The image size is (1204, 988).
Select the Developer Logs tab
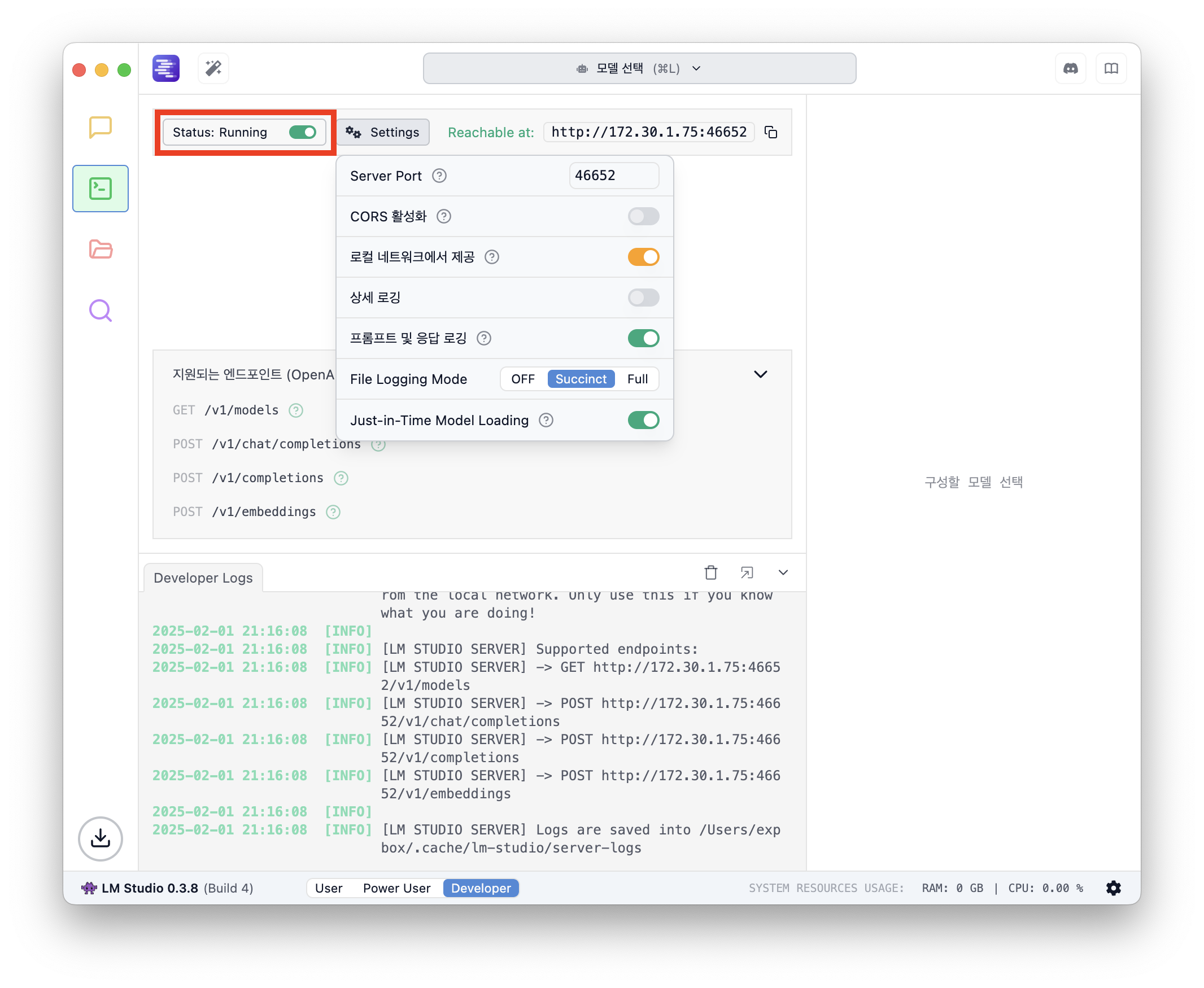click(203, 578)
